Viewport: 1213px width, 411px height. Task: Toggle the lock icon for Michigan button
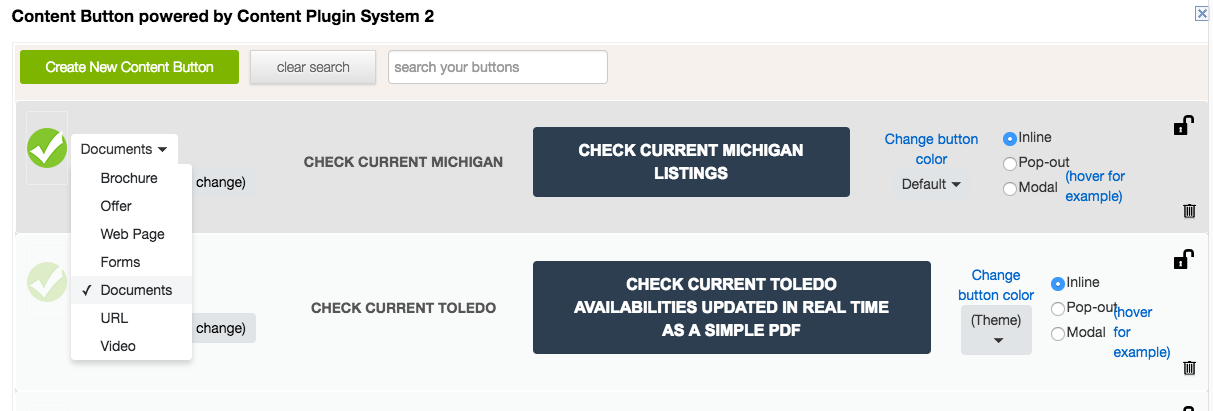[1183, 125]
